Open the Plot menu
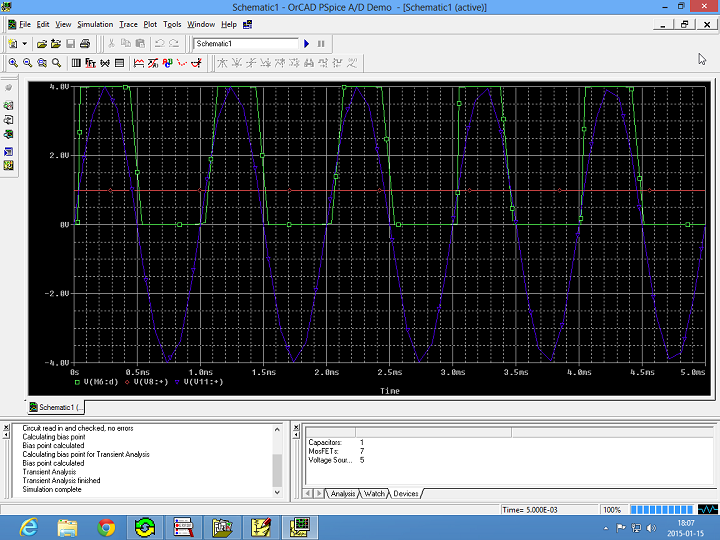 (150, 24)
